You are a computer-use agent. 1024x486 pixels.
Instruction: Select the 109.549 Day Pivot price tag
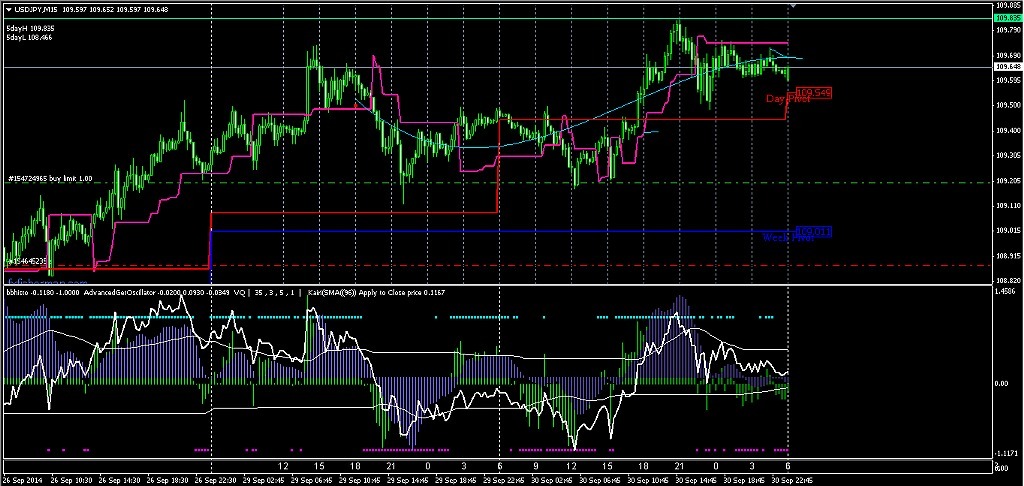[x=814, y=92]
